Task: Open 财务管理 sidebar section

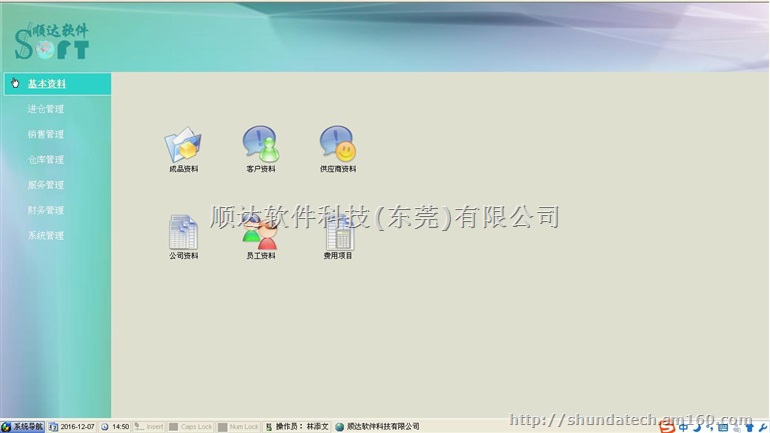Action: (x=46, y=211)
